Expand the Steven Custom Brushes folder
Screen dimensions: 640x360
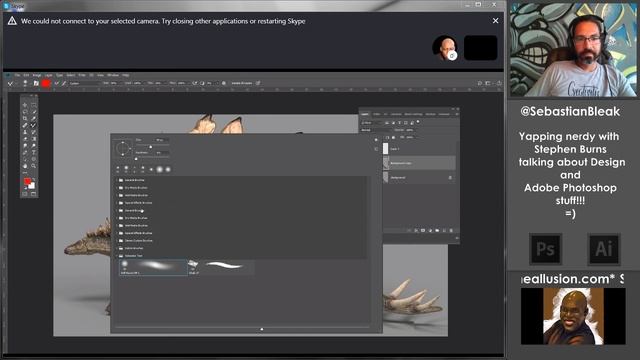click(x=116, y=240)
